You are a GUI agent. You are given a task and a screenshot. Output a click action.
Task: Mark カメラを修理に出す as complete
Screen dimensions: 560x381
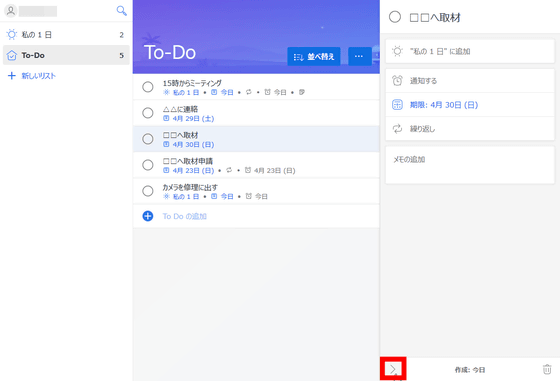tap(148, 191)
